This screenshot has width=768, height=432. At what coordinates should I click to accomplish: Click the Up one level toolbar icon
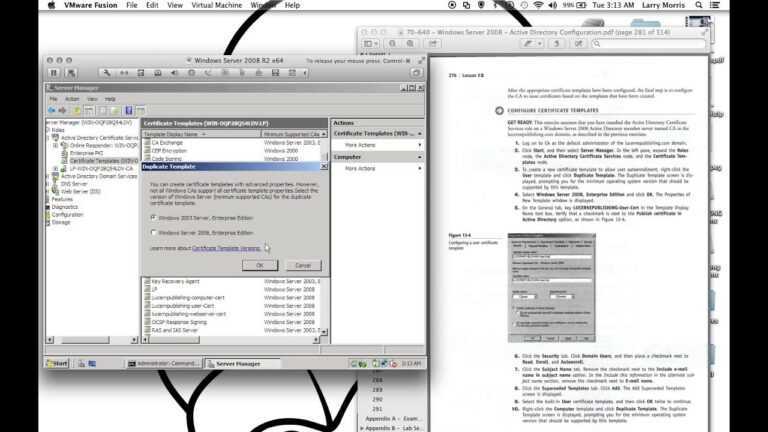coord(77,111)
